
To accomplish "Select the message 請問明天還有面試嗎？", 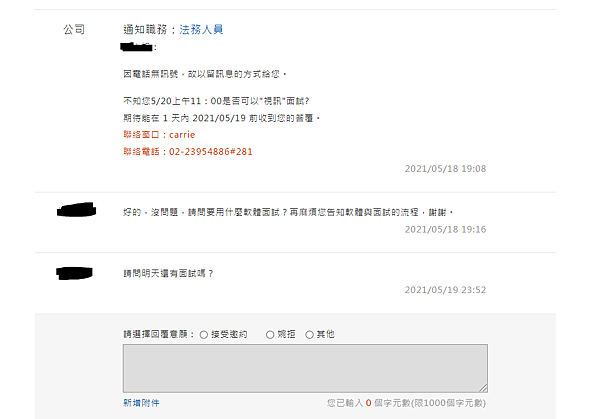I will [168, 273].
